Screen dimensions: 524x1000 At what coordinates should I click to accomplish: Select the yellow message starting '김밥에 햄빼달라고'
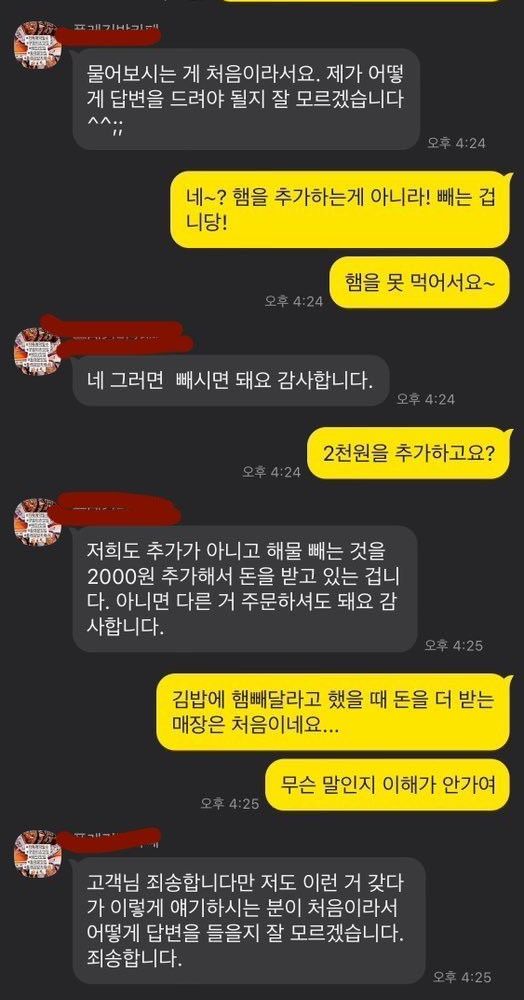click(x=335, y=711)
